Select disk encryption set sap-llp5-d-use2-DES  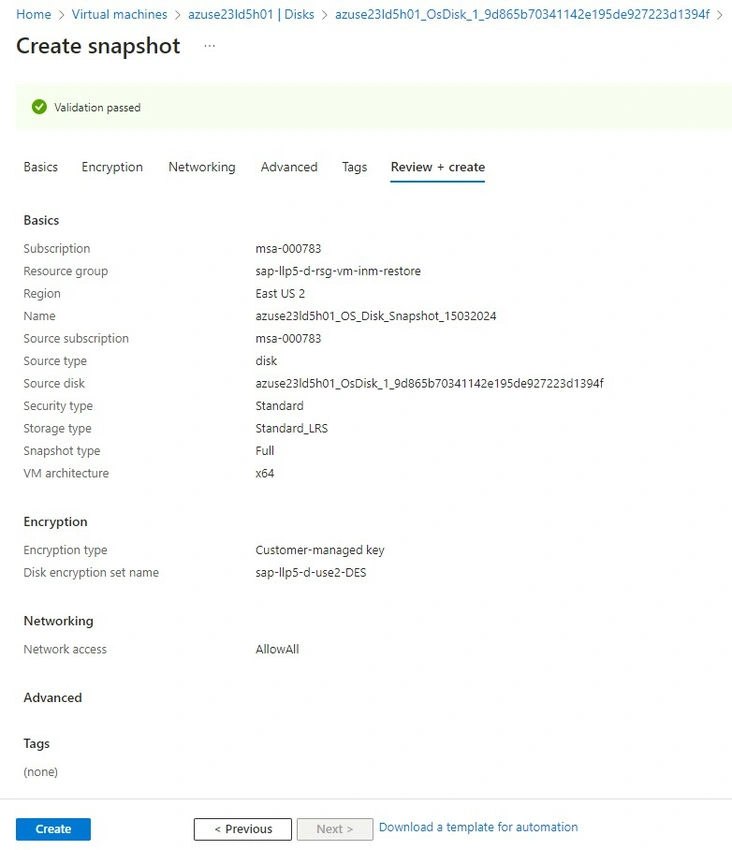pos(311,573)
